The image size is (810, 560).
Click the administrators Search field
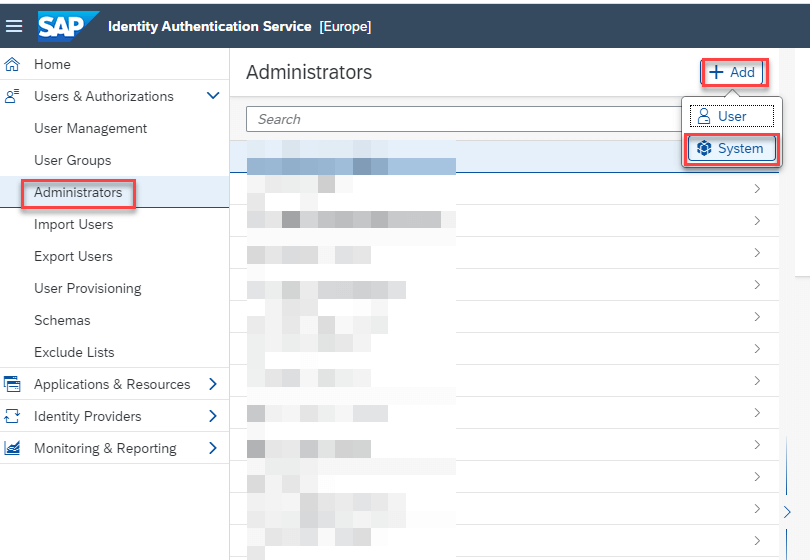click(463, 119)
